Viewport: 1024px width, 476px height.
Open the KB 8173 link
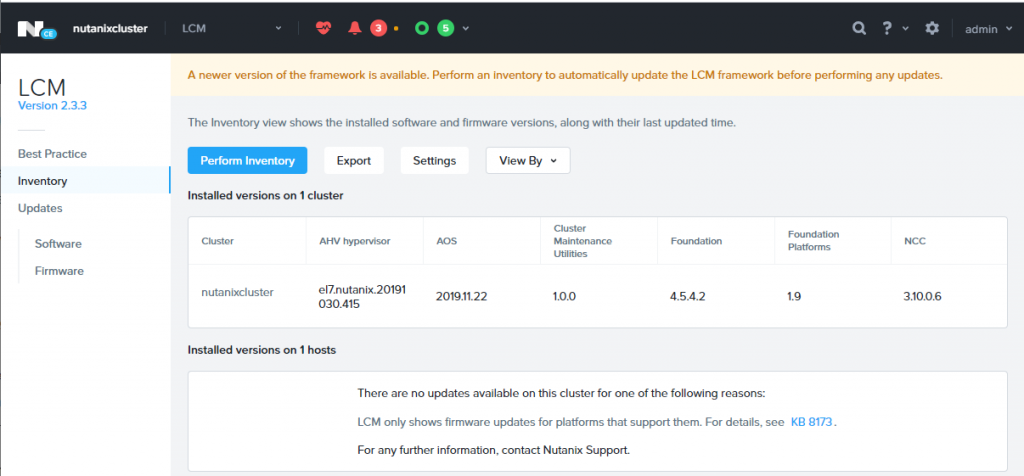pyautogui.click(x=811, y=422)
